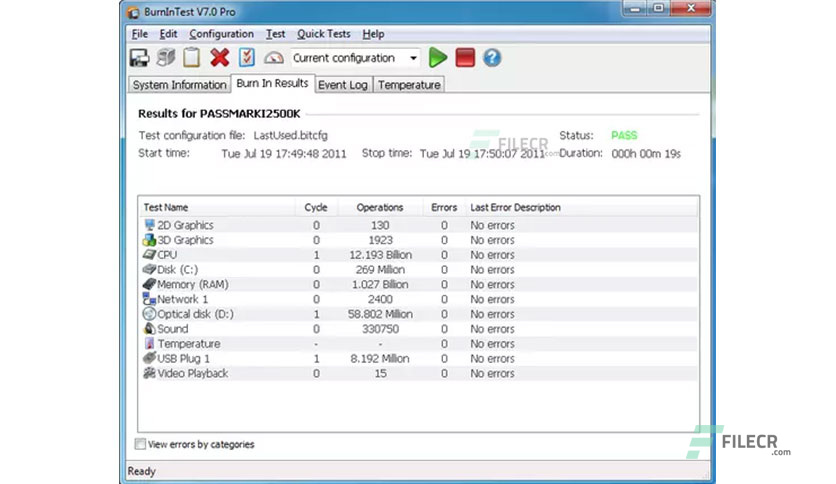Viewport: 836px width, 484px height.
Task: Start tests with green play button
Action: (x=438, y=58)
